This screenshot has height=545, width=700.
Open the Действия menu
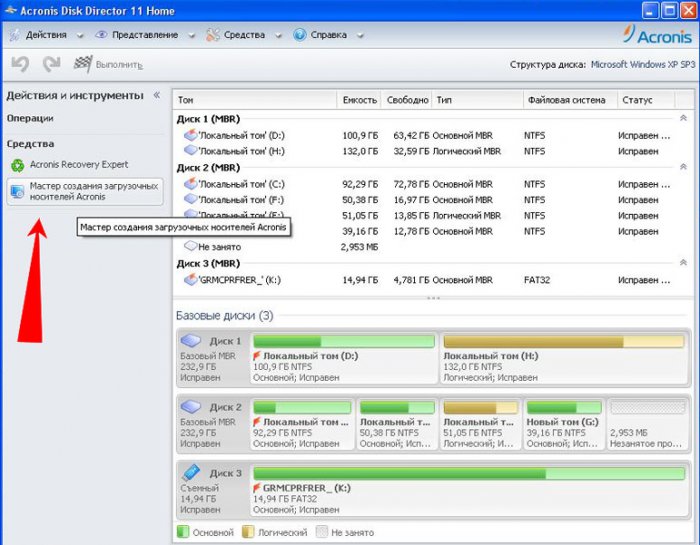click(x=46, y=35)
